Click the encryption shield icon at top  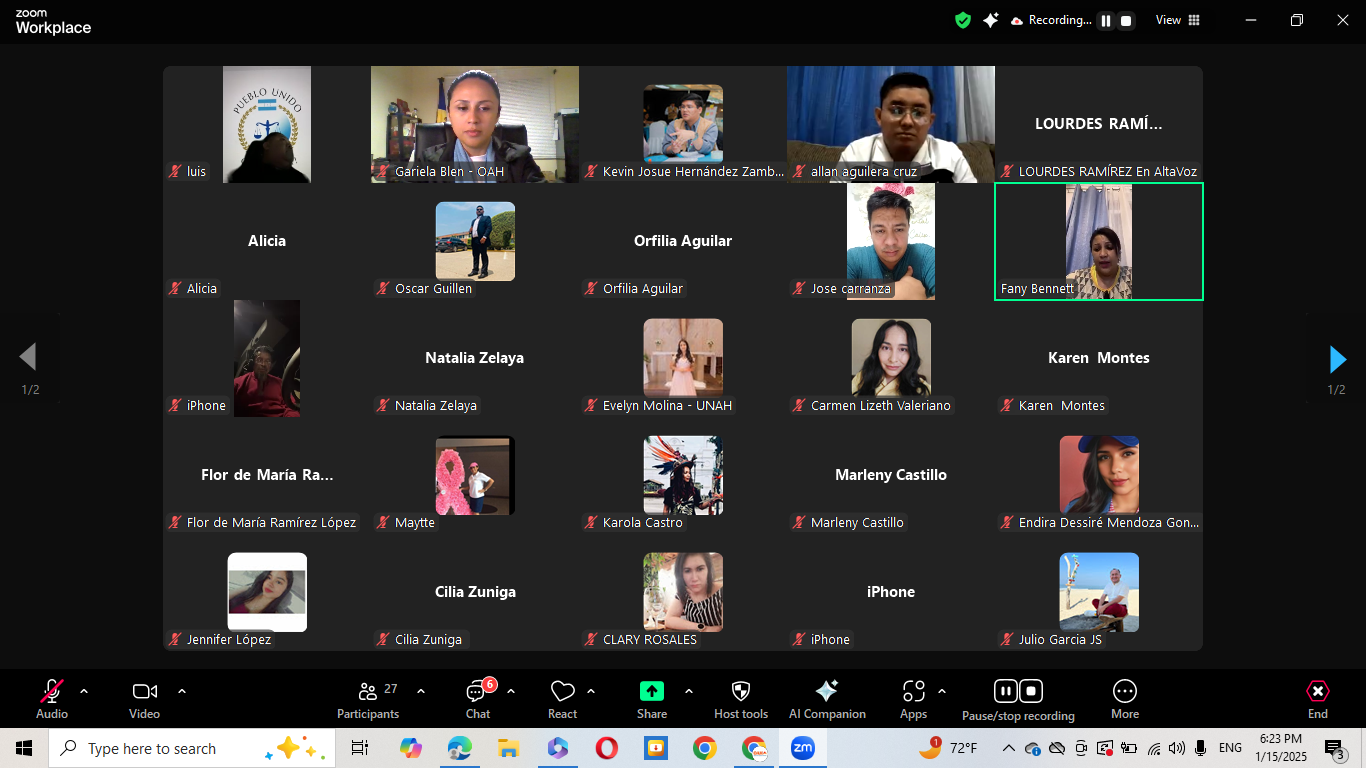(963, 20)
